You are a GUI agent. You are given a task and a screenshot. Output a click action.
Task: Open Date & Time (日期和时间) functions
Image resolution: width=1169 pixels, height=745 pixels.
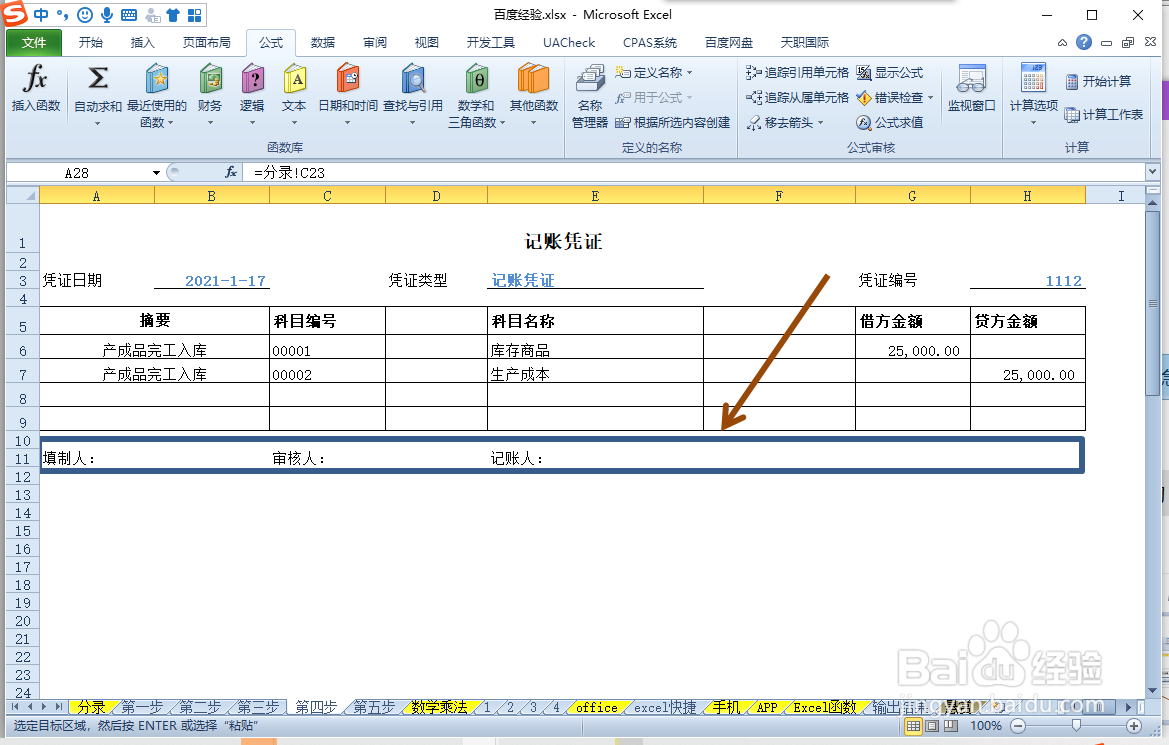[x=347, y=95]
